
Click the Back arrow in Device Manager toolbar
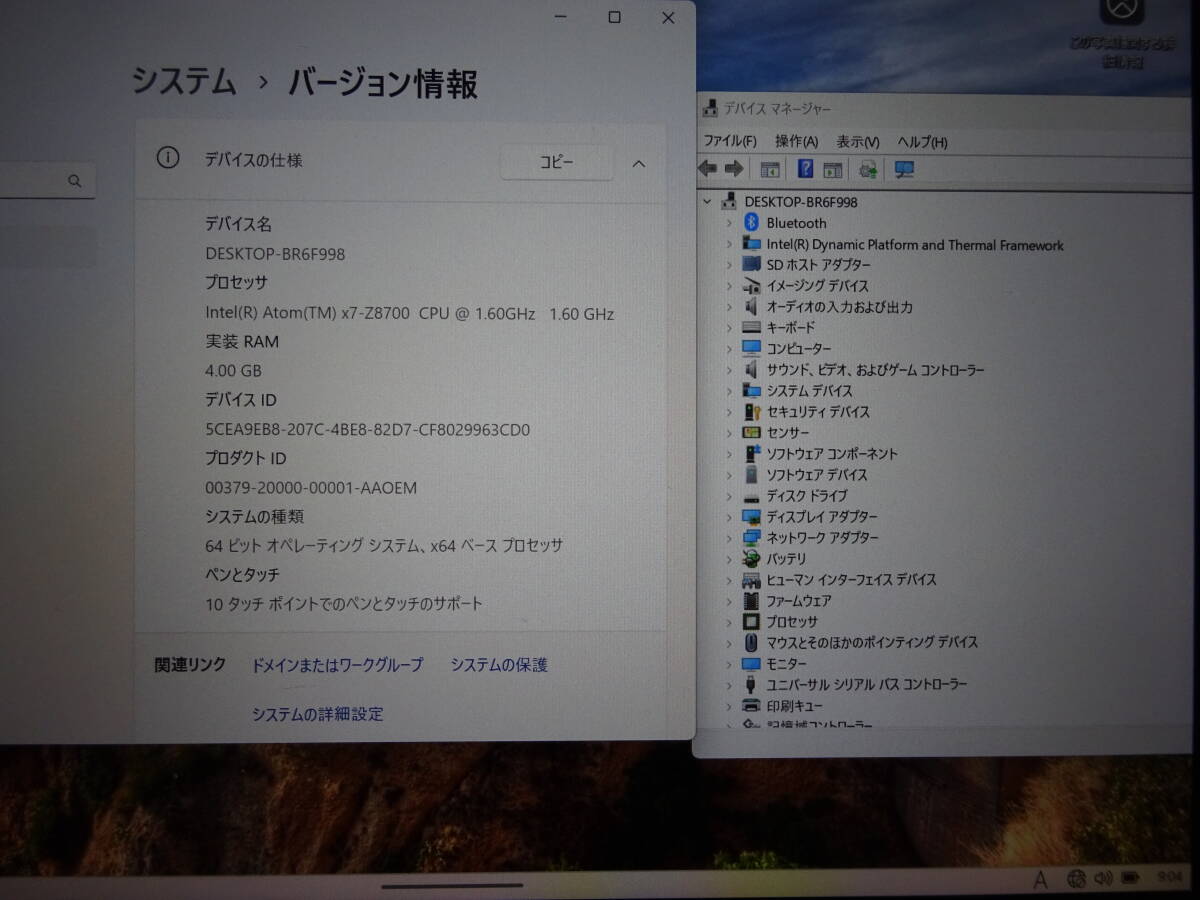tap(708, 169)
